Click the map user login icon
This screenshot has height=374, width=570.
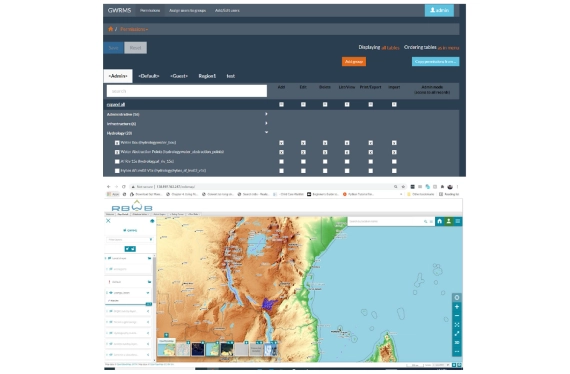(449, 221)
